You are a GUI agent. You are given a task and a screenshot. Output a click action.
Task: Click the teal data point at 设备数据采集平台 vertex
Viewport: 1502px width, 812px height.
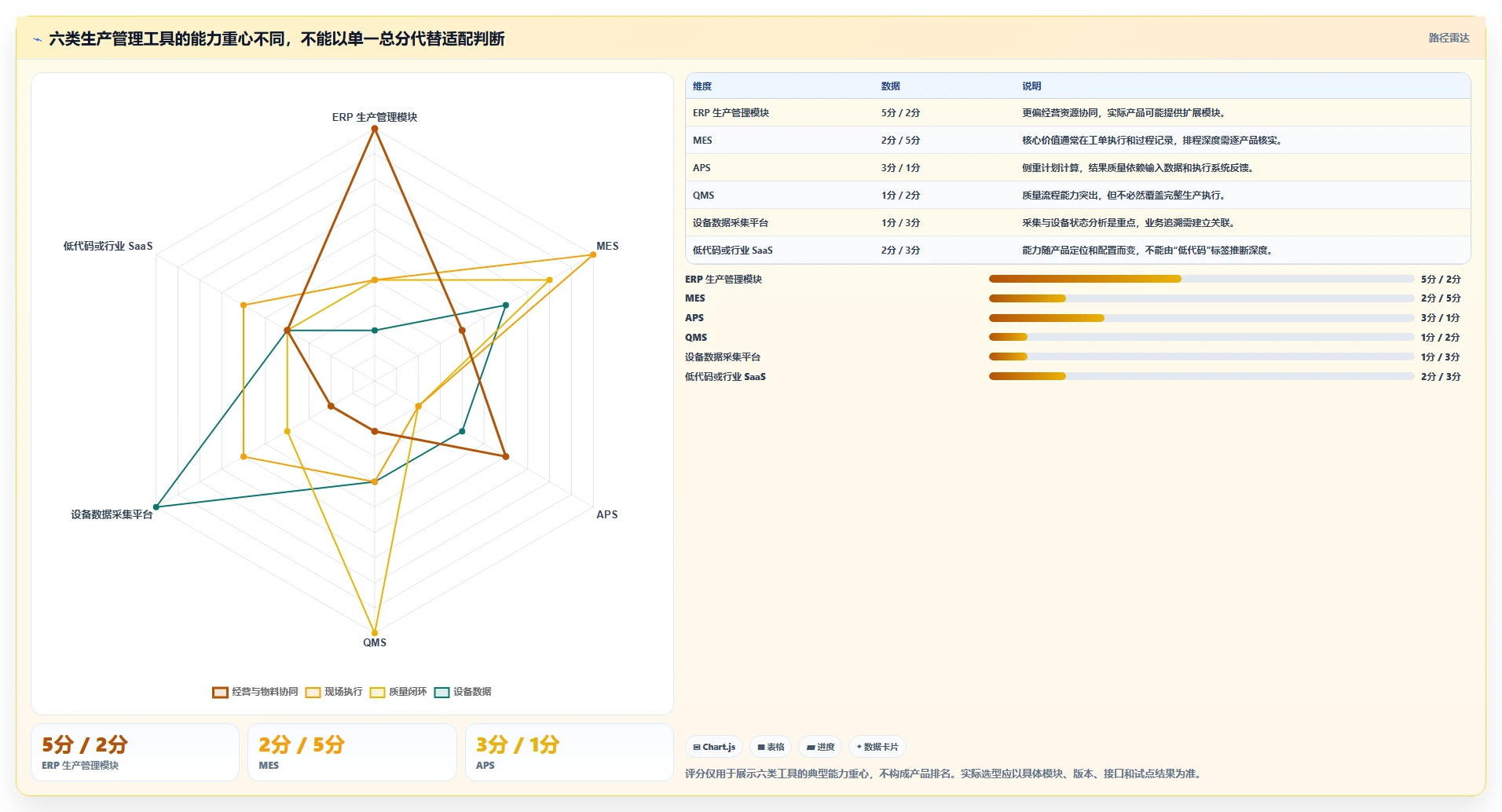coord(156,507)
